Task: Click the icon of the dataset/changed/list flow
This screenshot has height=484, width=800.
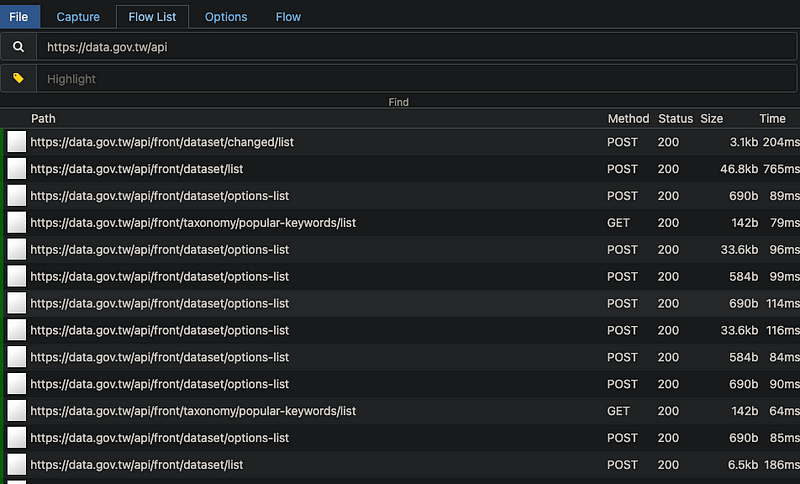Action: point(16,142)
